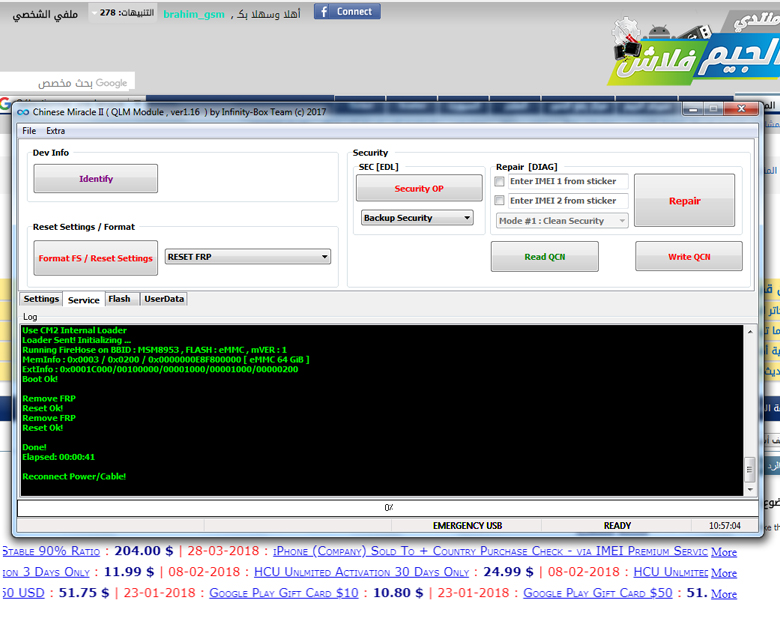Image resolution: width=780 pixels, height=620 pixels.
Task: Close the Chinese Miracle II window
Action: click(741, 108)
